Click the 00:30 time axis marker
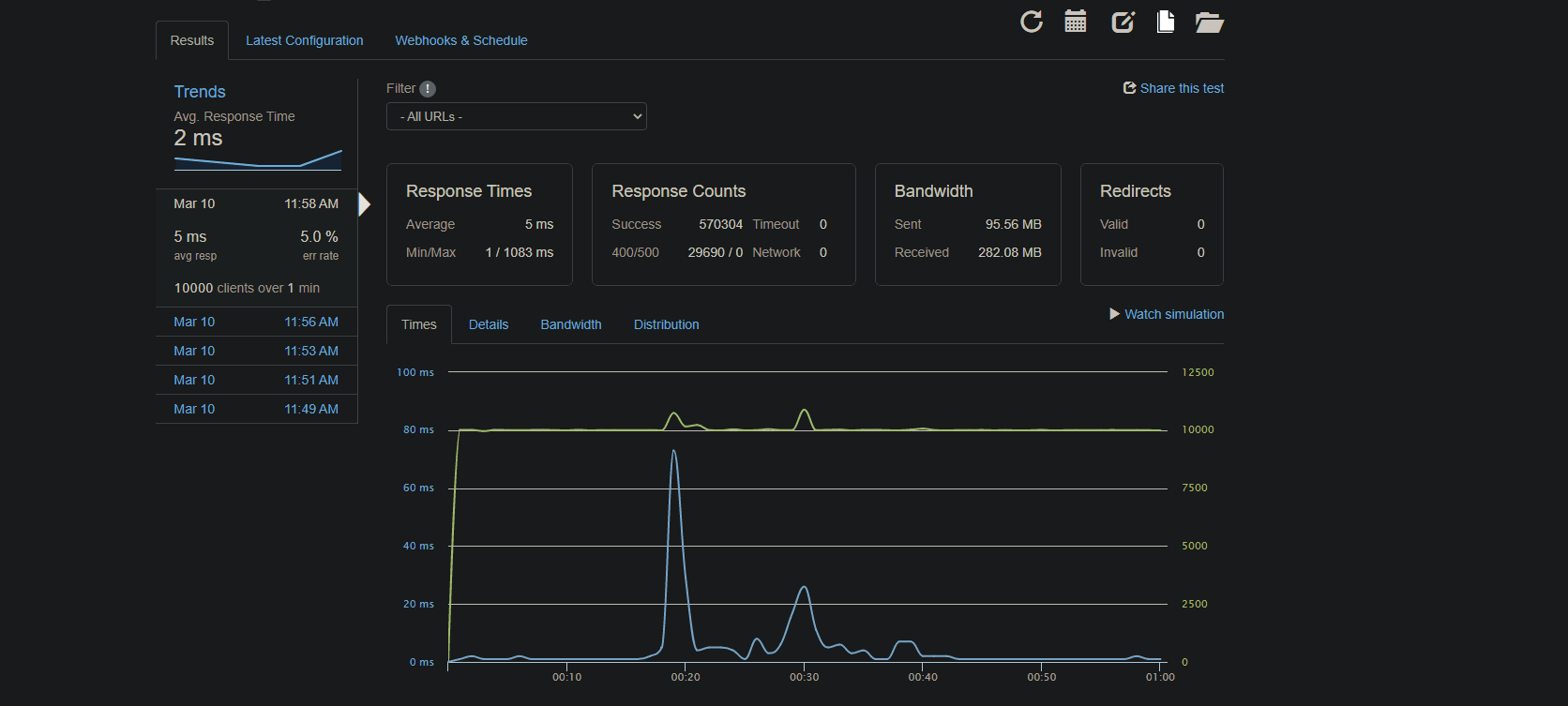 pyautogui.click(x=805, y=677)
